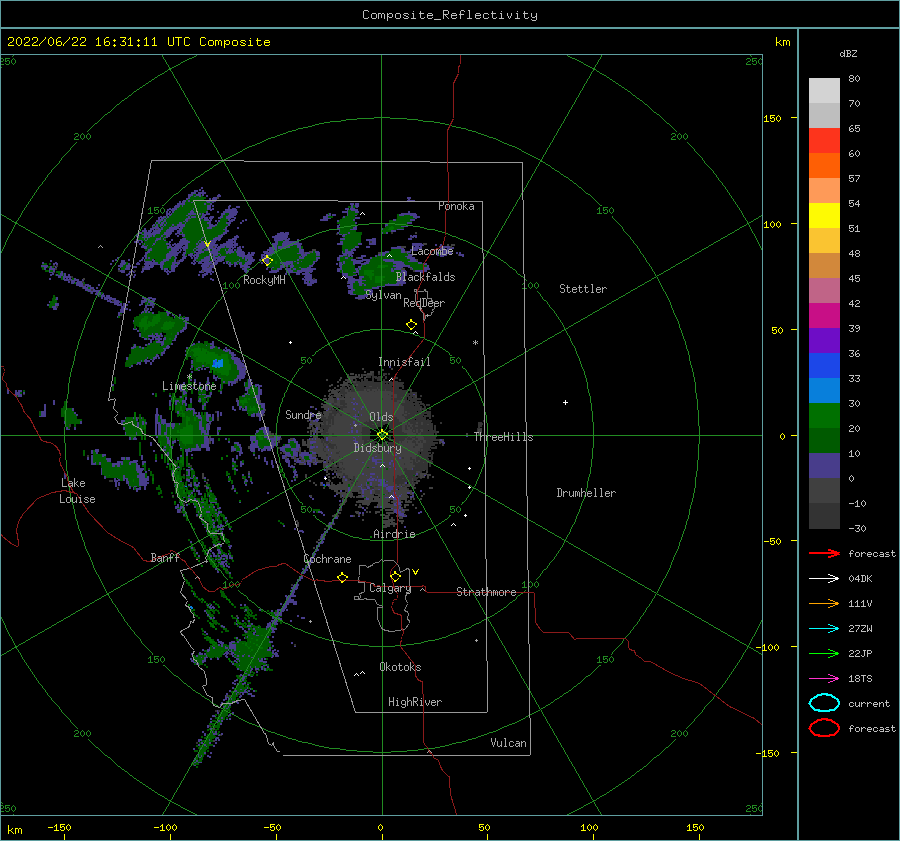Viewport: 900px width, 841px height.
Task: Click the yellow diamond marker above Calgary label
Action: coord(395,576)
